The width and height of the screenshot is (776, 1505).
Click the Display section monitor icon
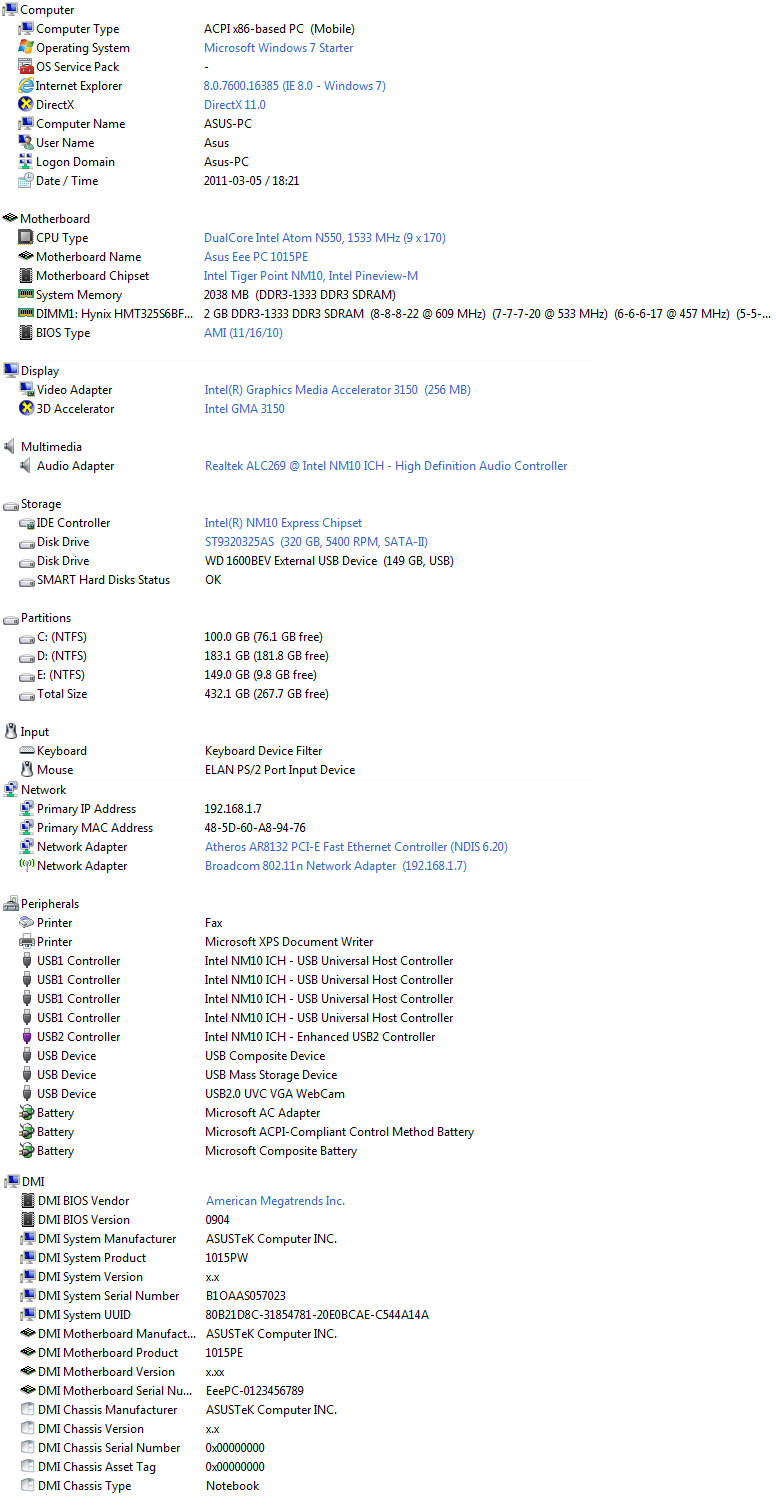point(10,370)
